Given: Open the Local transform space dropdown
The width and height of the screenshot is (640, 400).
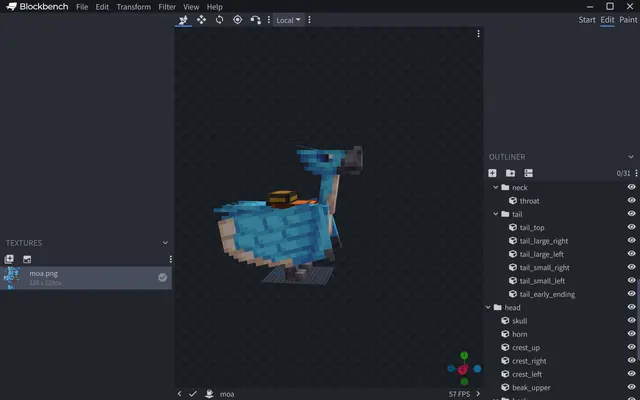Looking at the screenshot, I should 288,20.
